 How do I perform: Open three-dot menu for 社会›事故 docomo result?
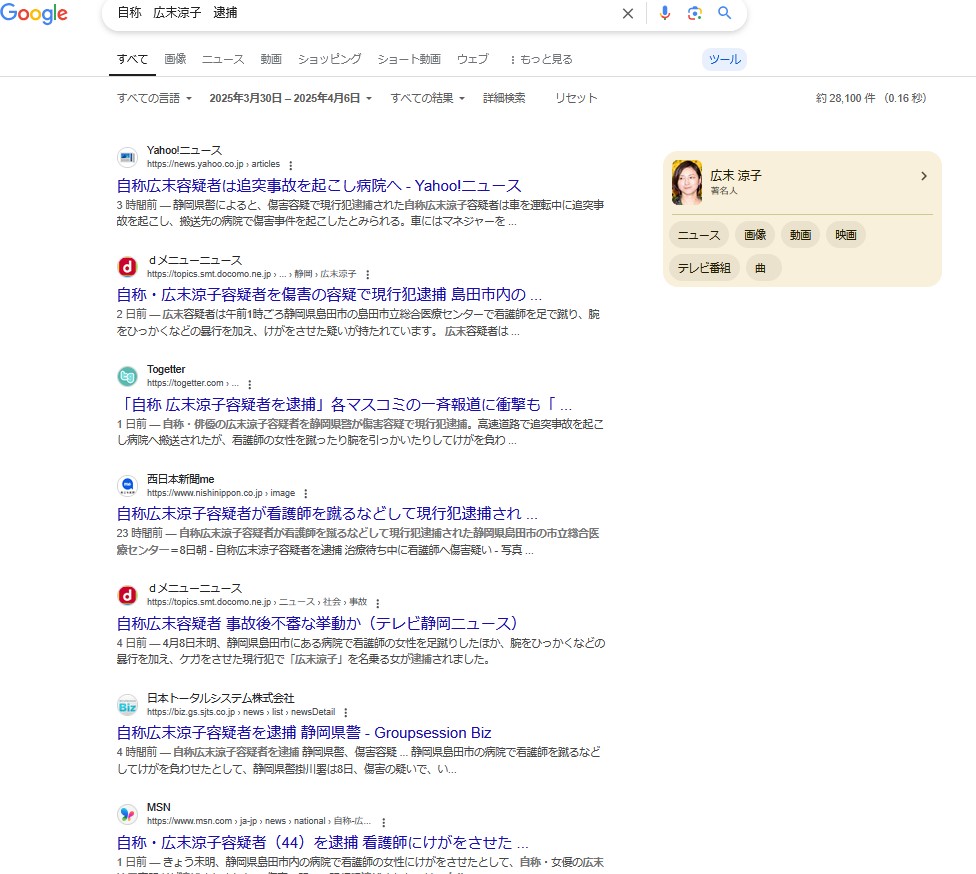pos(378,603)
